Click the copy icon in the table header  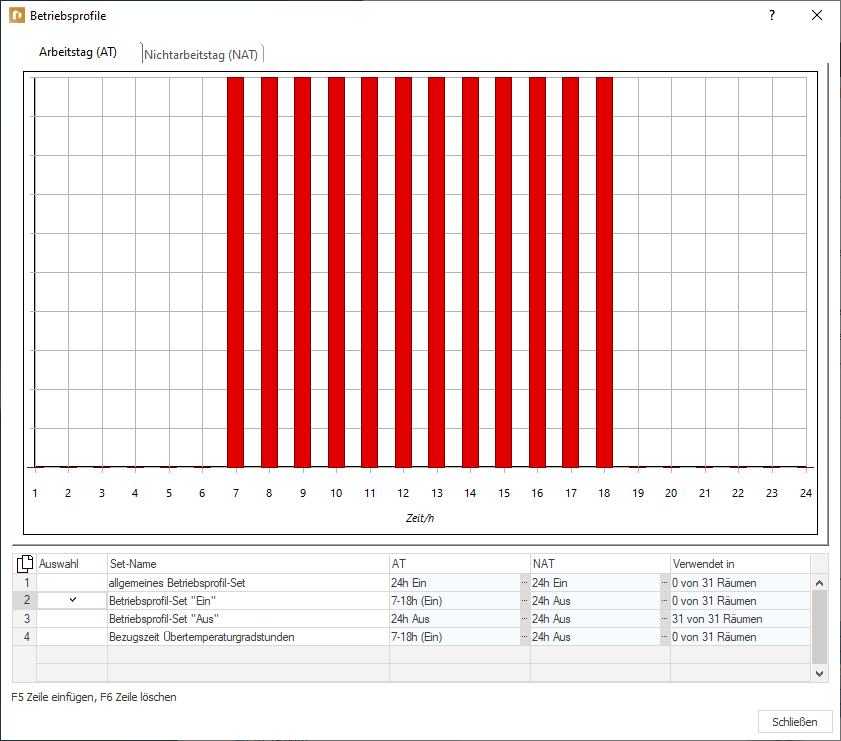click(x=25, y=564)
